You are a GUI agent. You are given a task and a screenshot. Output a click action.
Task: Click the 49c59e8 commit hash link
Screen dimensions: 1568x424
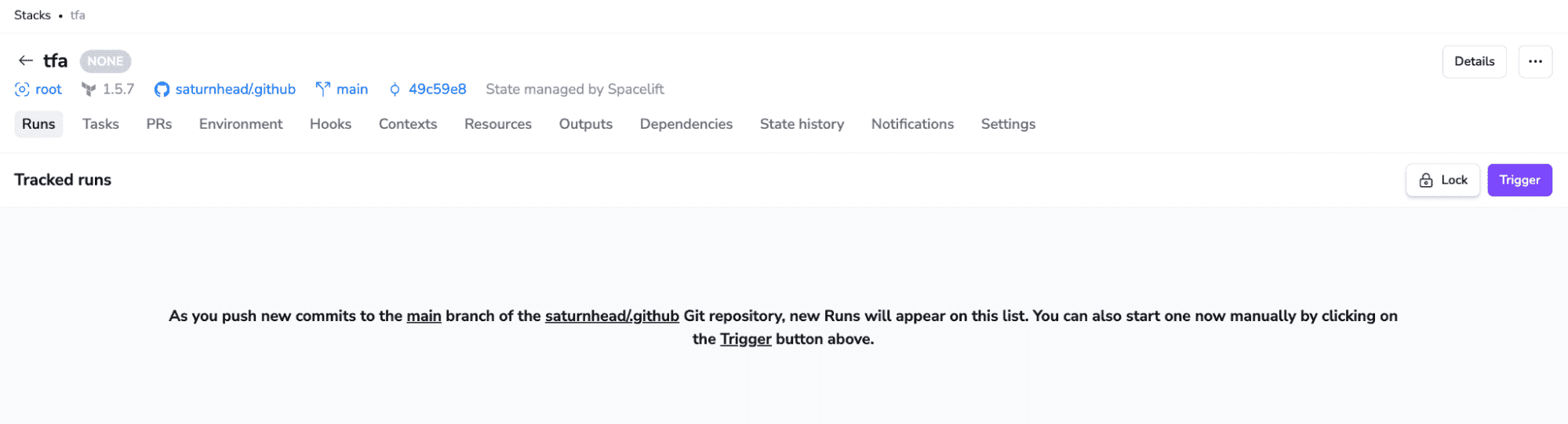point(437,90)
